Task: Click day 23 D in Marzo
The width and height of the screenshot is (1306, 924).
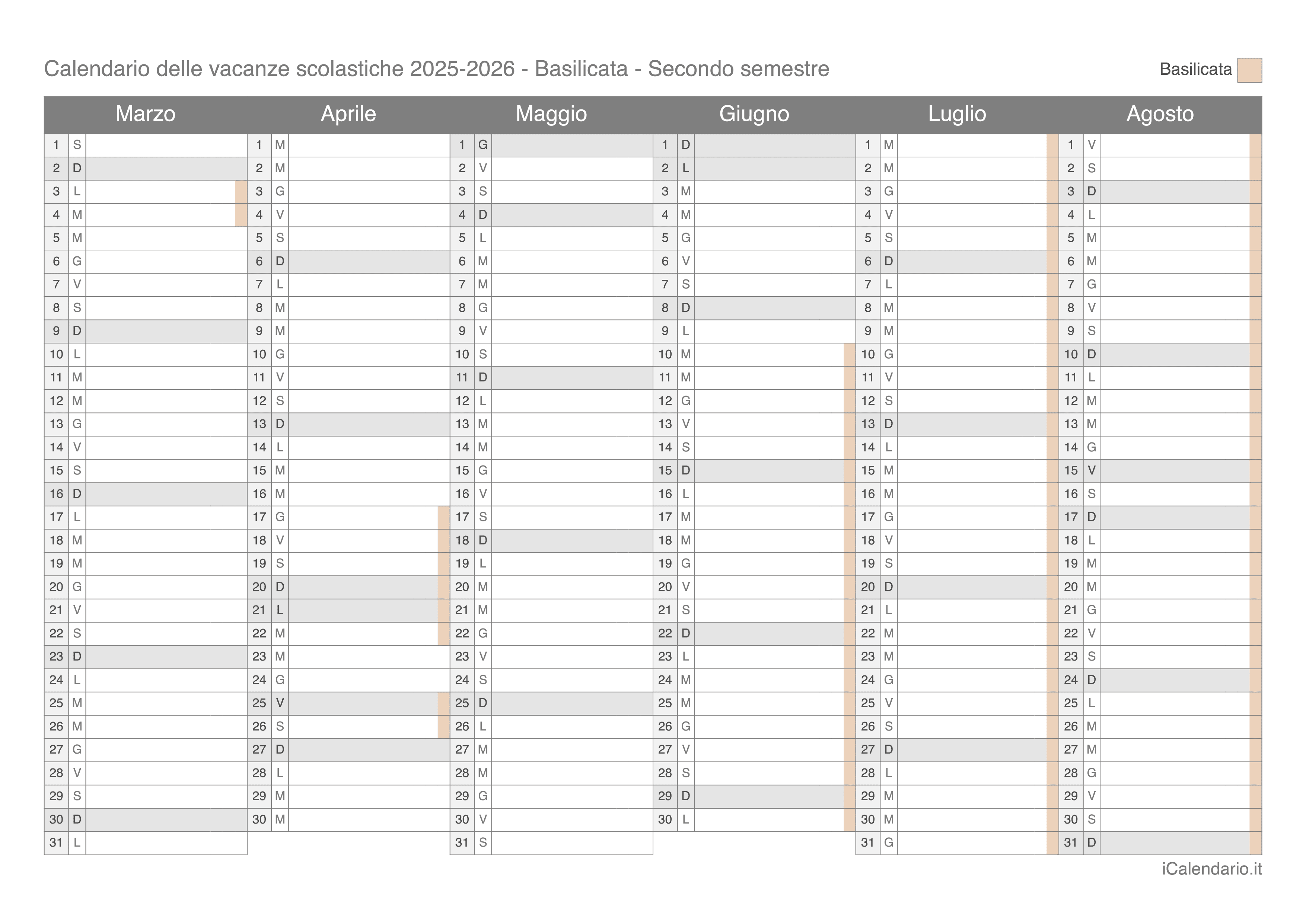Action: (x=146, y=656)
